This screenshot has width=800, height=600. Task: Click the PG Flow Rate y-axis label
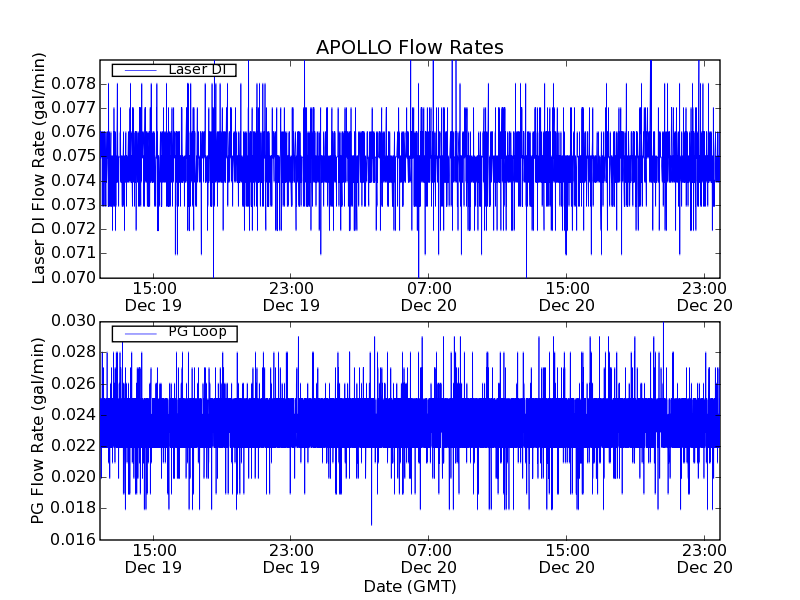pyautogui.click(x=40, y=430)
